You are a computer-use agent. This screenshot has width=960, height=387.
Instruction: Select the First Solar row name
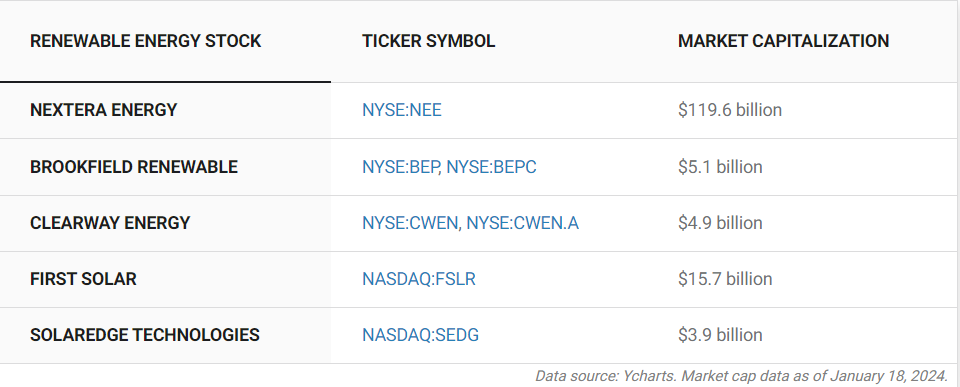pos(83,279)
